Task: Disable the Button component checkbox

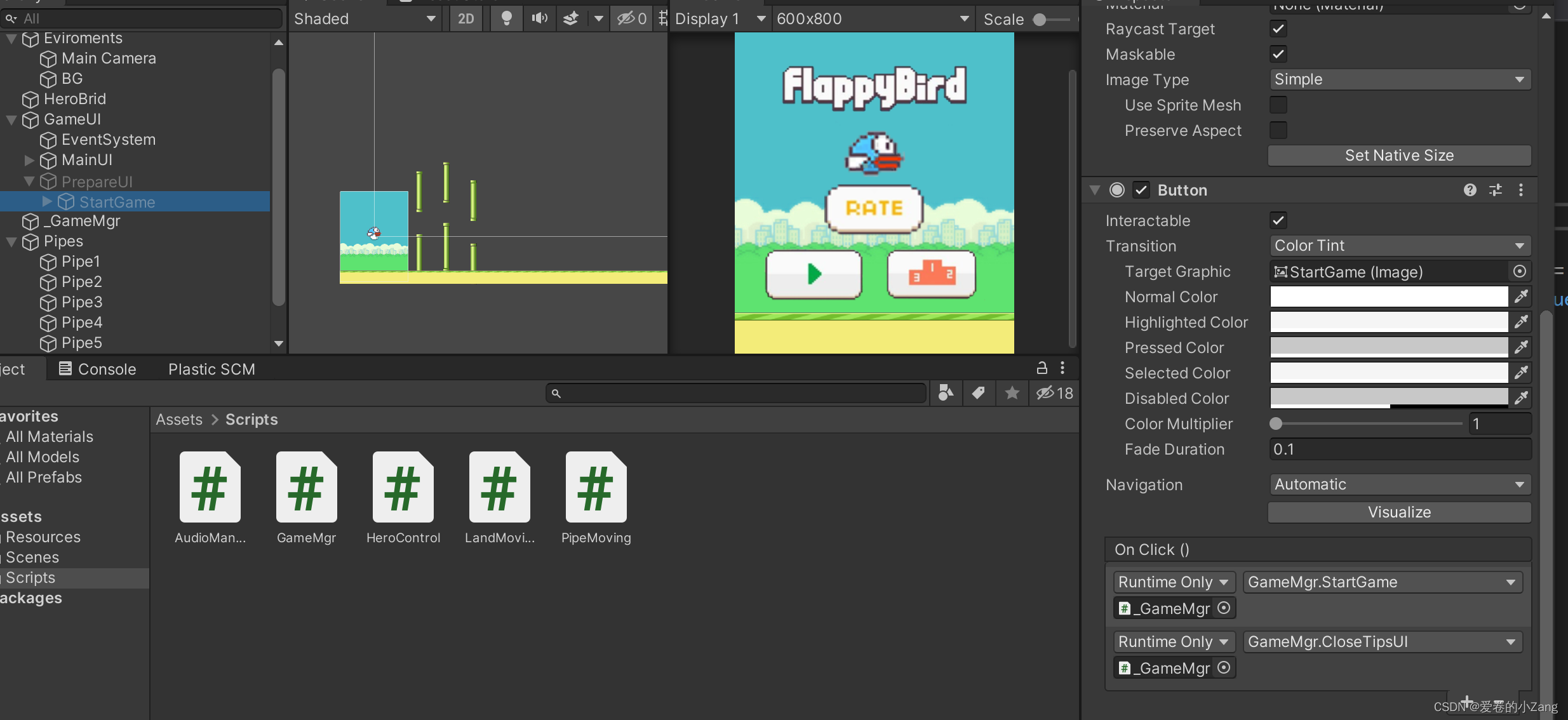Action: click(1142, 190)
